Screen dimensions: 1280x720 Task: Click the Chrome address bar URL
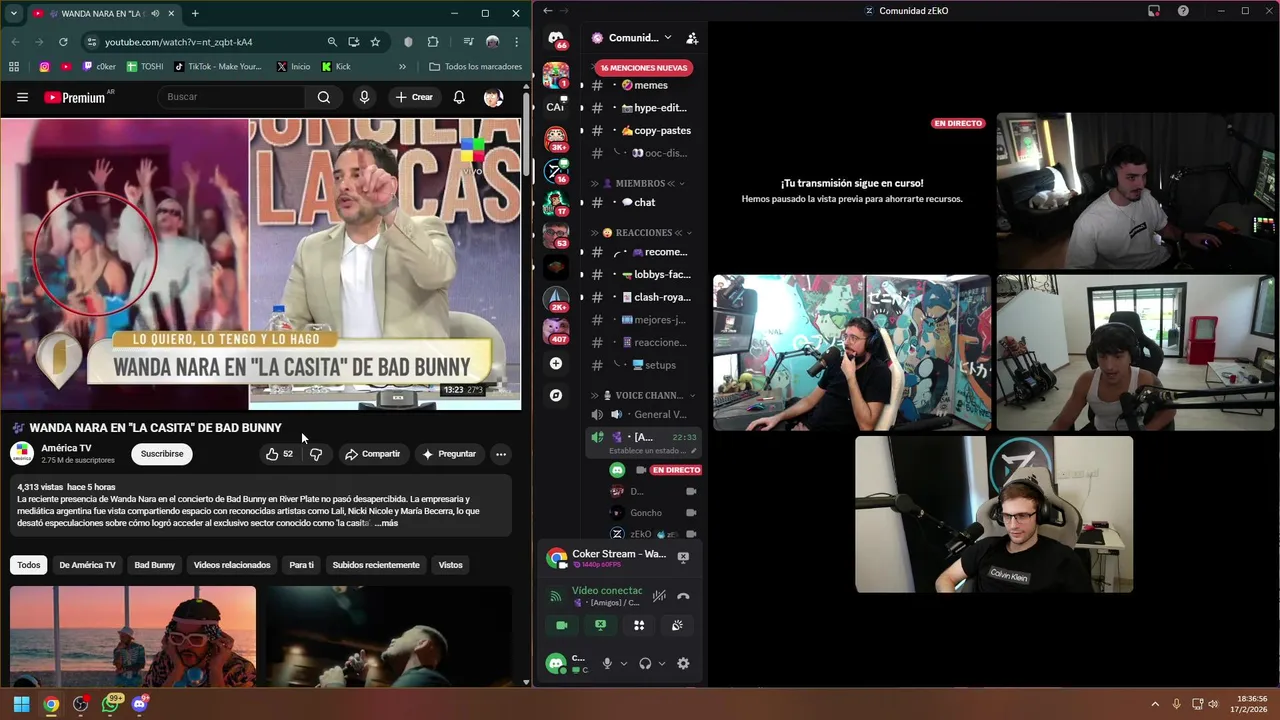179,42
